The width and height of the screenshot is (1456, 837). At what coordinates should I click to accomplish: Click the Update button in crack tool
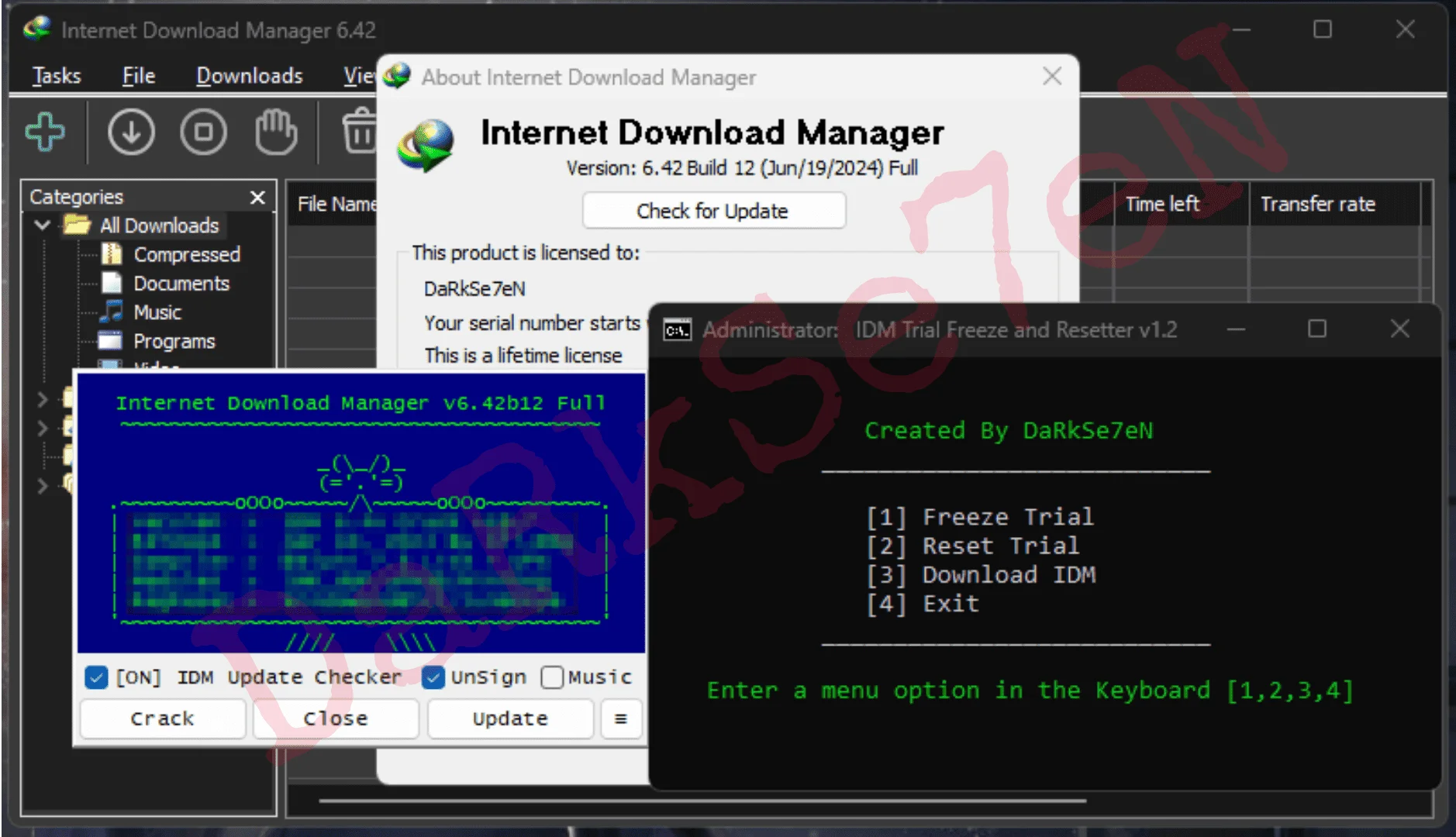[x=510, y=718]
